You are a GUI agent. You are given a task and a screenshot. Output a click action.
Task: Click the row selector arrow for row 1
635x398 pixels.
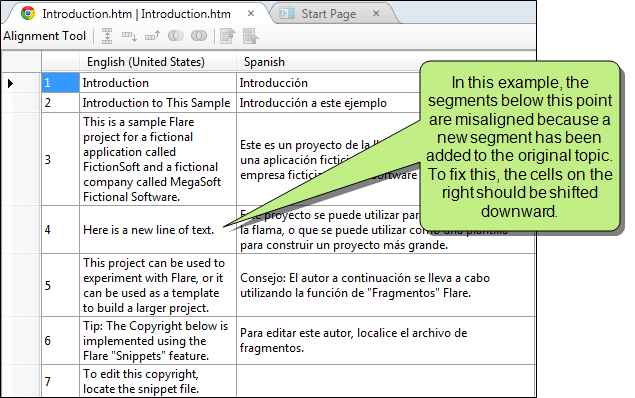(11, 83)
